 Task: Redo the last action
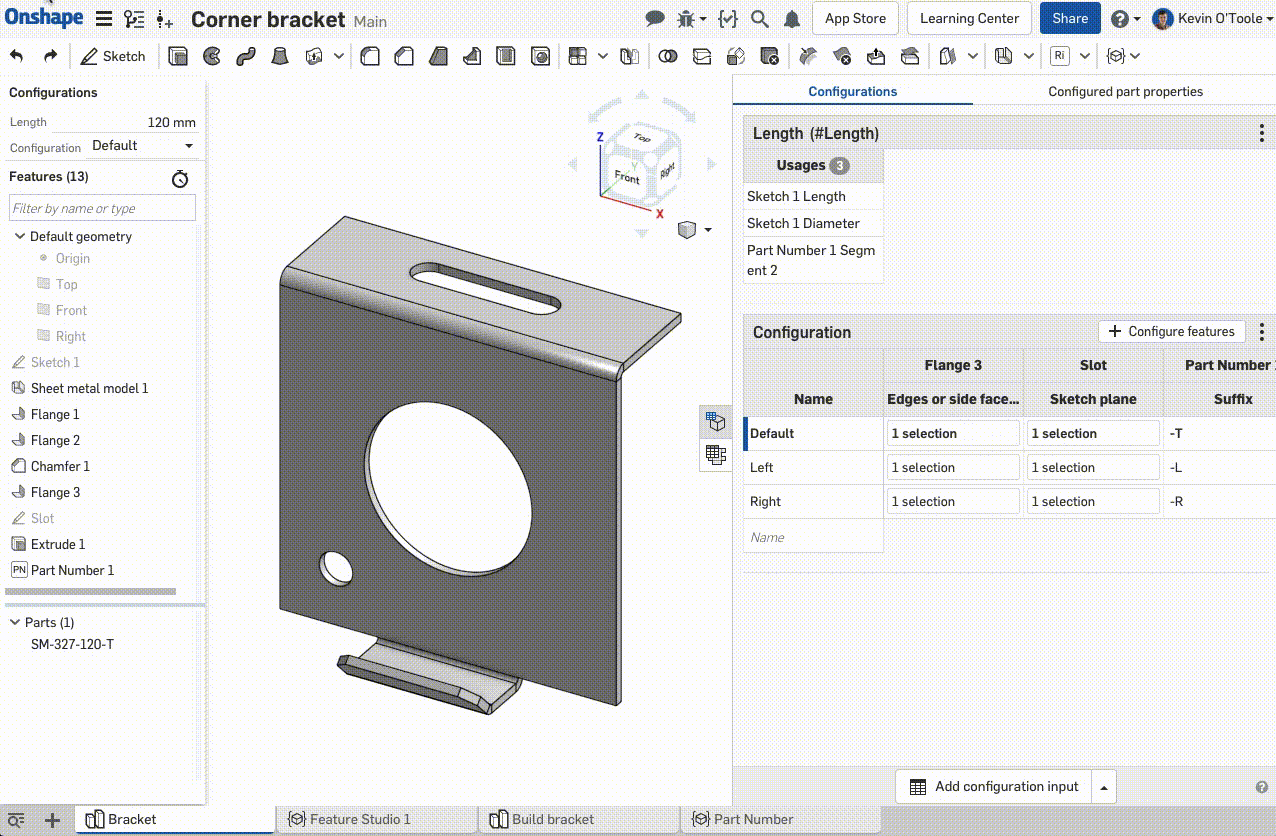[50, 56]
